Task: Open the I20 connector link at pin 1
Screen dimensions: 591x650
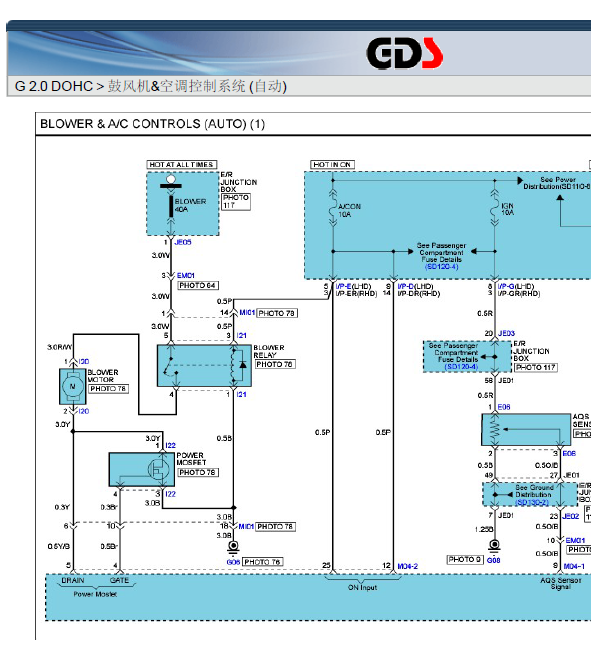Action: tap(84, 361)
